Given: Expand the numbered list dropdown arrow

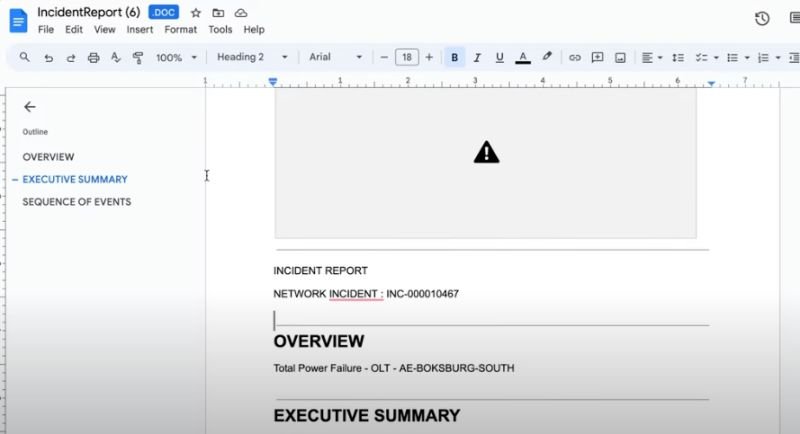Looking at the screenshot, I should (x=778, y=58).
